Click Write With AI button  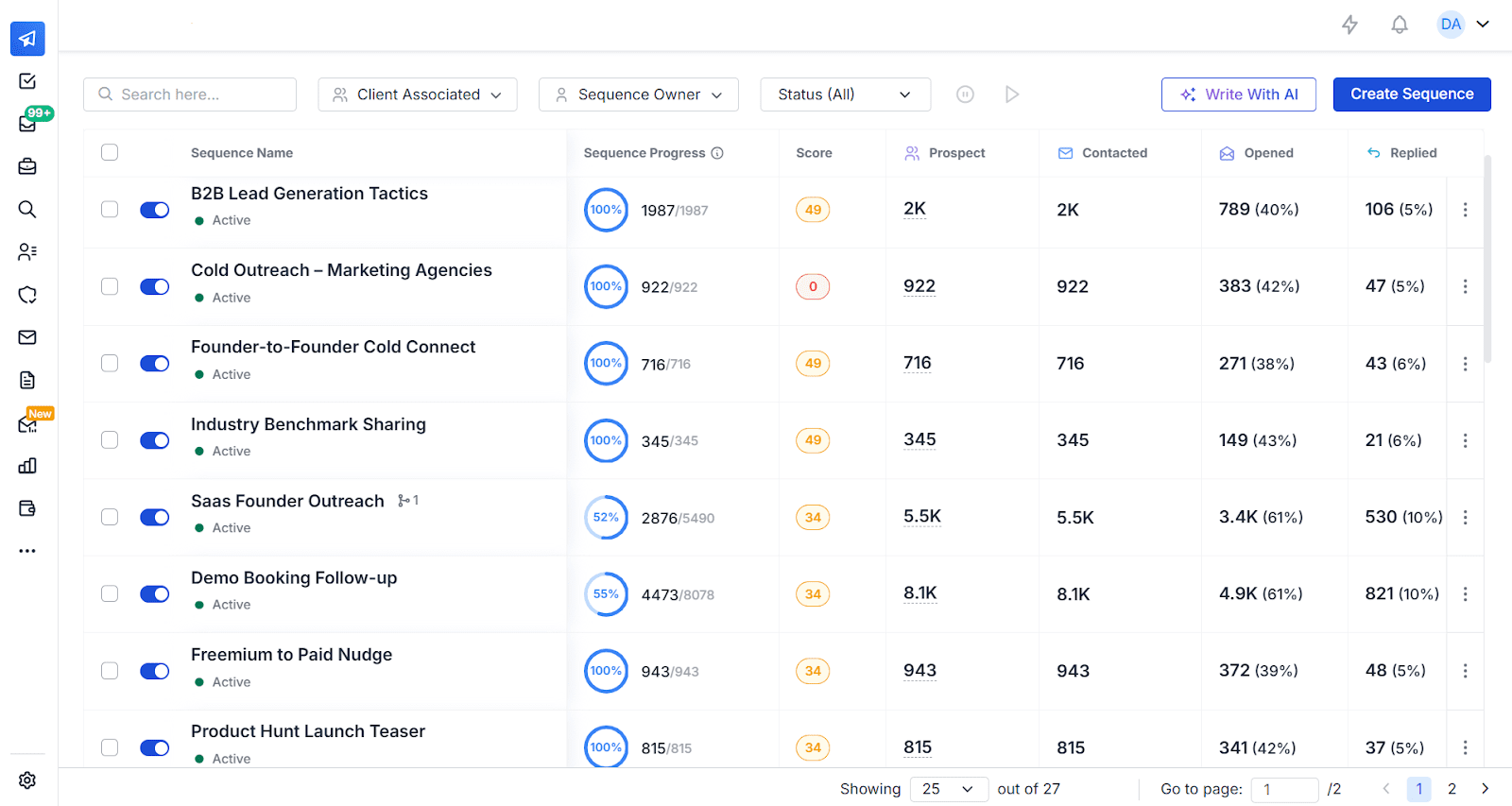tap(1238, 94)
